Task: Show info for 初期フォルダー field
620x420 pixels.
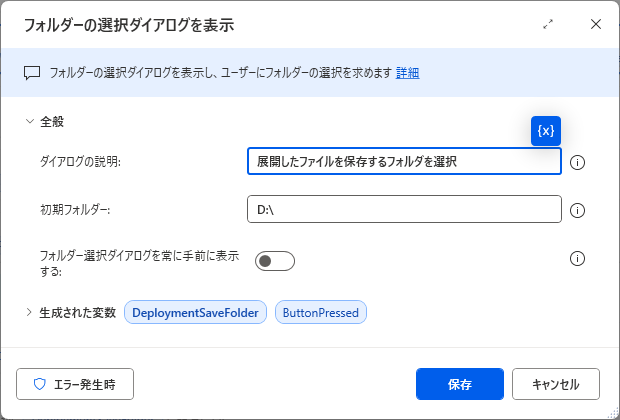Action: pos(577,210)
